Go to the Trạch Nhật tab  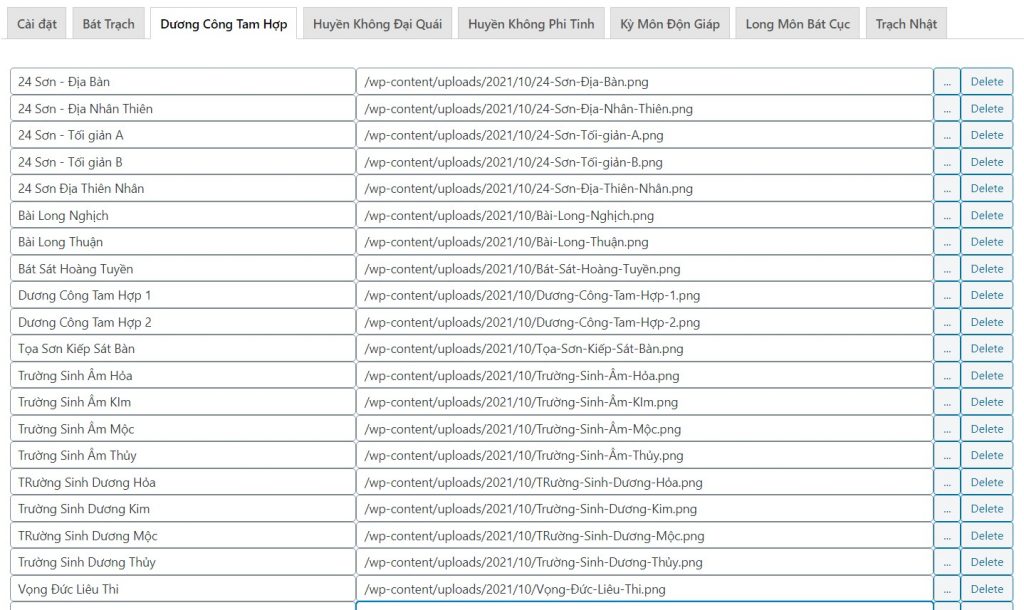click(x=906, y=24)
